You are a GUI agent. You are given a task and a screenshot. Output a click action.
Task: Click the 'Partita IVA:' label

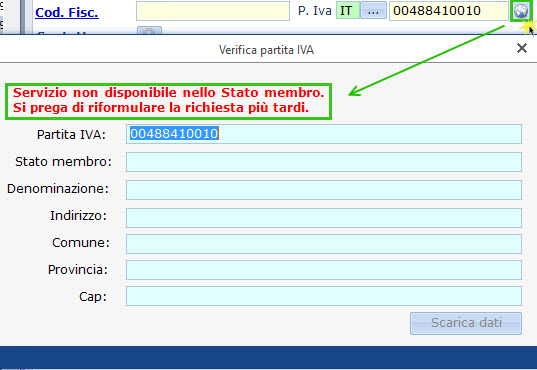coord(71,135)
